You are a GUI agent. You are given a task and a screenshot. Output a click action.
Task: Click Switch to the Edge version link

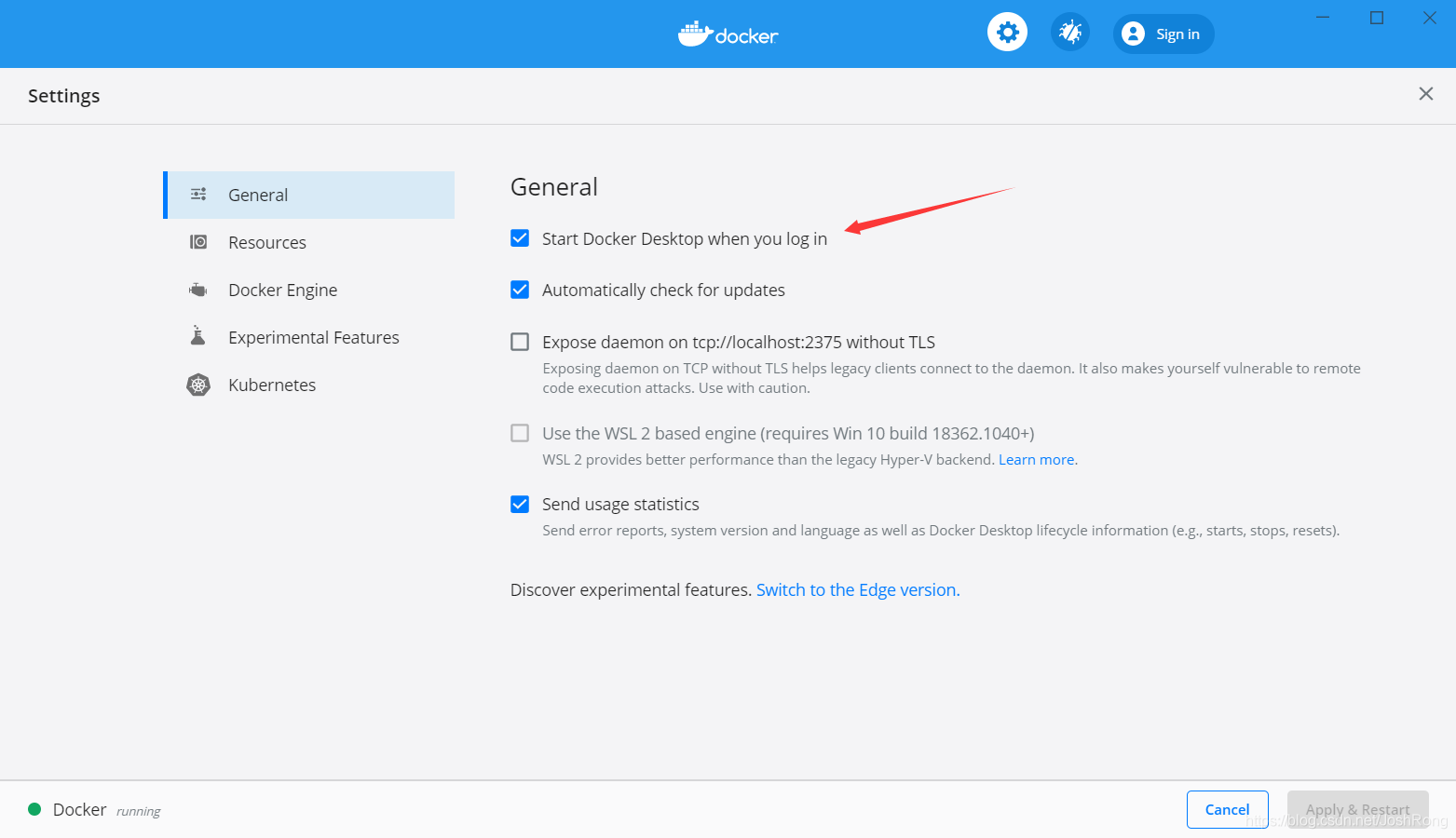click(x=858, y=589)
